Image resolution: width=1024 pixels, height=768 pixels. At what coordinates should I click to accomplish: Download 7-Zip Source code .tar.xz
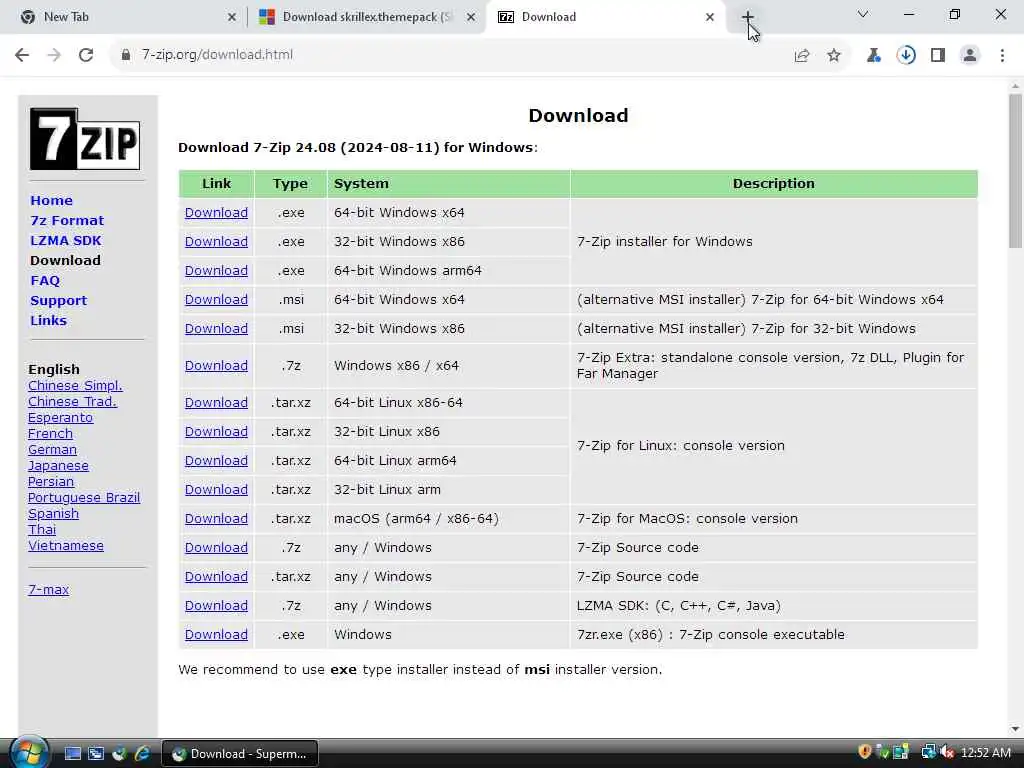(216, 577)
